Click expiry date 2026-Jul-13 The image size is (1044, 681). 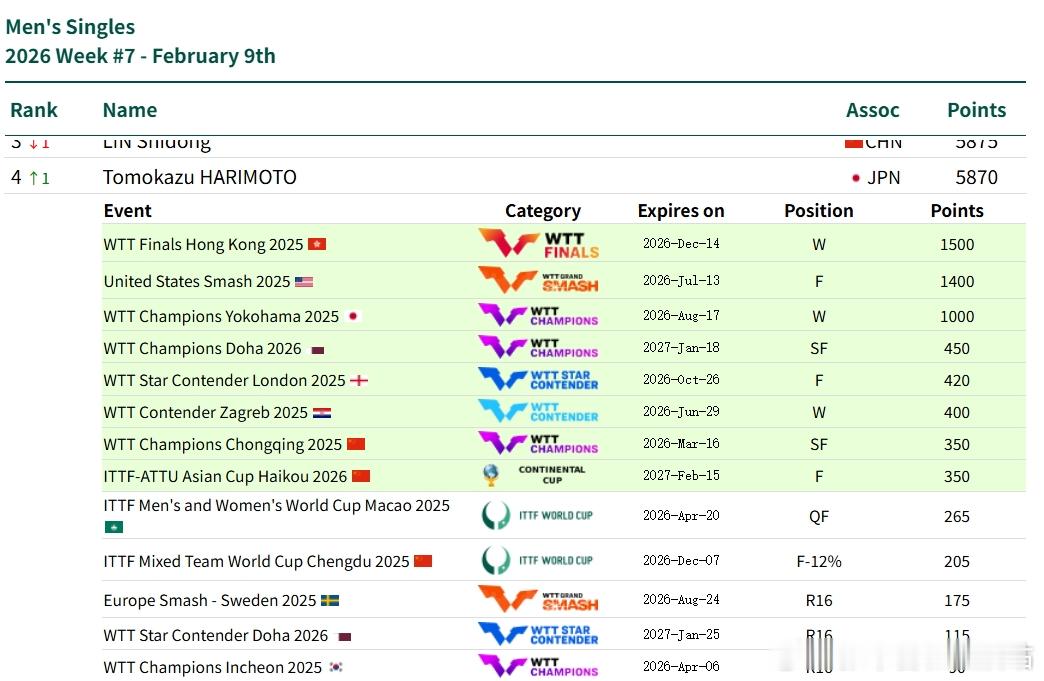coord(681,281)
